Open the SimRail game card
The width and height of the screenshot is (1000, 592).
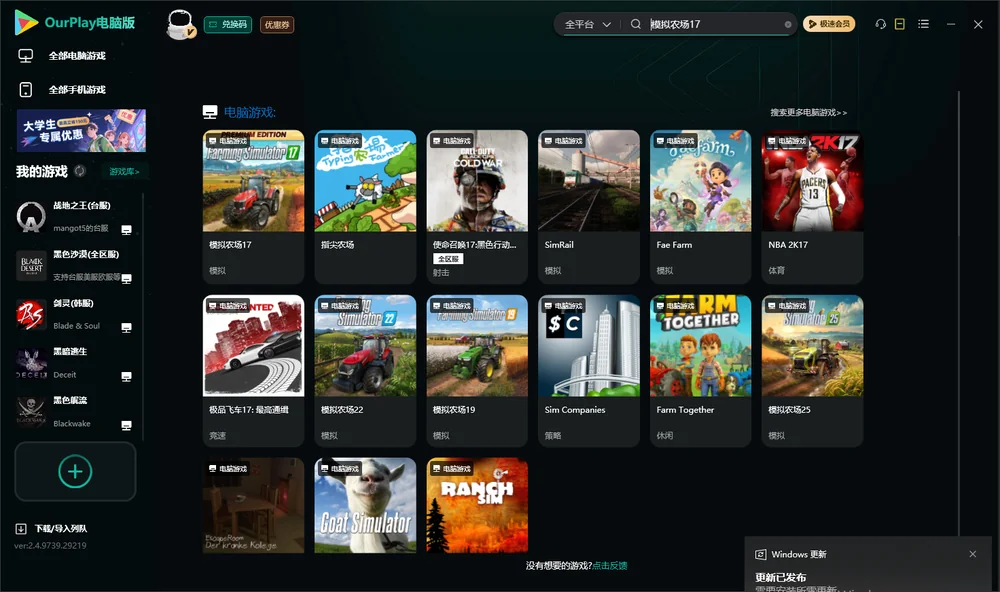coord(589,207)
